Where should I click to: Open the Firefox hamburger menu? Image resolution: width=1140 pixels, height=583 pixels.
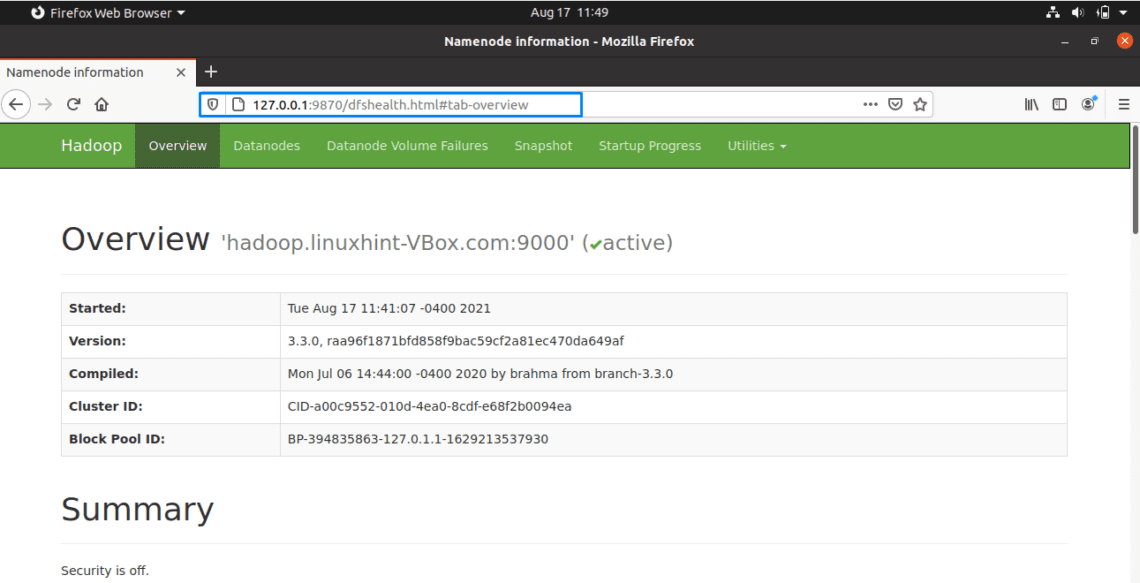click(x=1123, y=104)
